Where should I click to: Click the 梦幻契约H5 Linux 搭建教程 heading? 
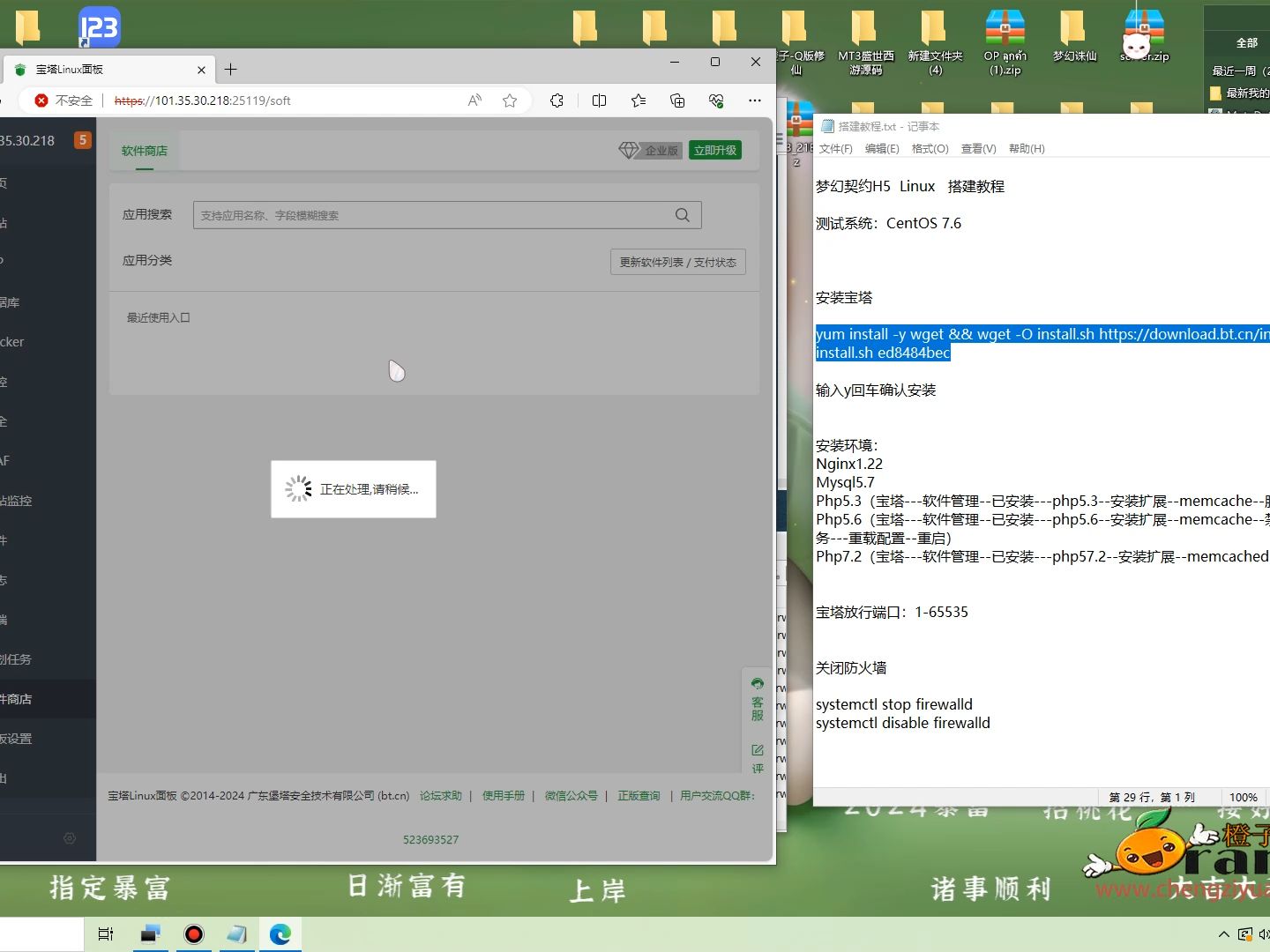click(910, 186)
